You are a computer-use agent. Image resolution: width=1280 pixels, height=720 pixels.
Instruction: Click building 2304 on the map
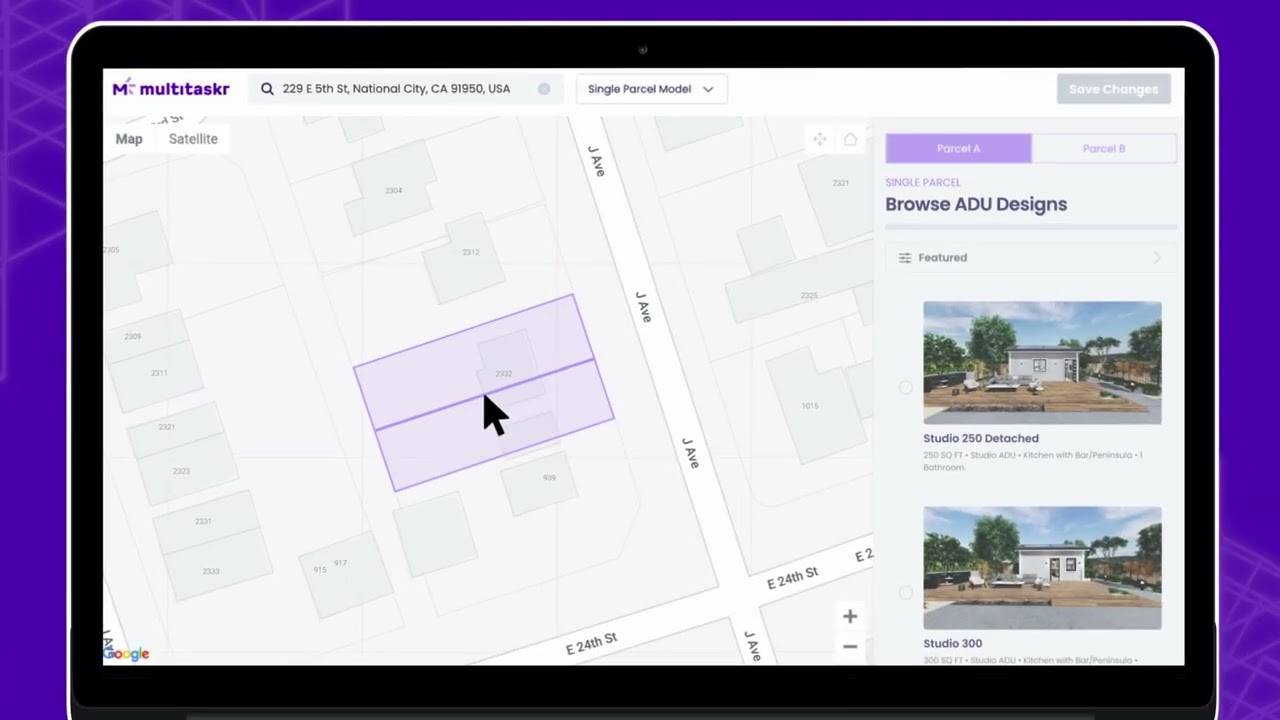(x=392, y=189)
